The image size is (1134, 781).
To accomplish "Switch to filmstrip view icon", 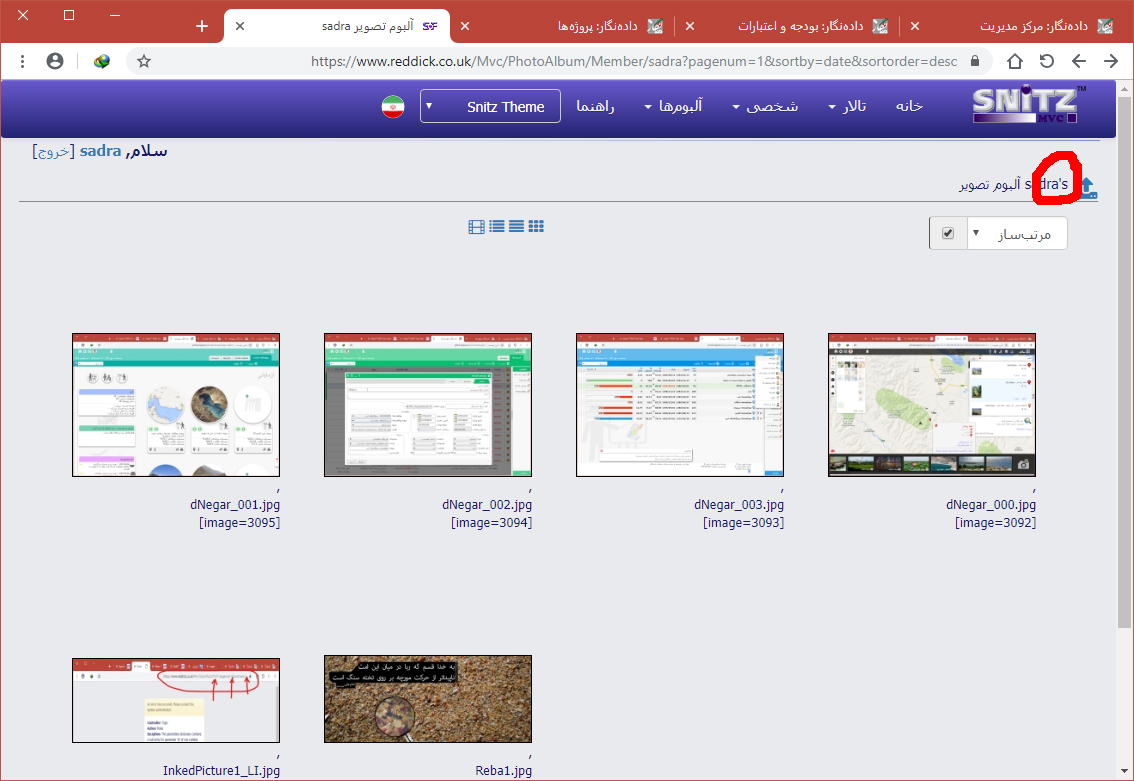I will coord(476,227).
